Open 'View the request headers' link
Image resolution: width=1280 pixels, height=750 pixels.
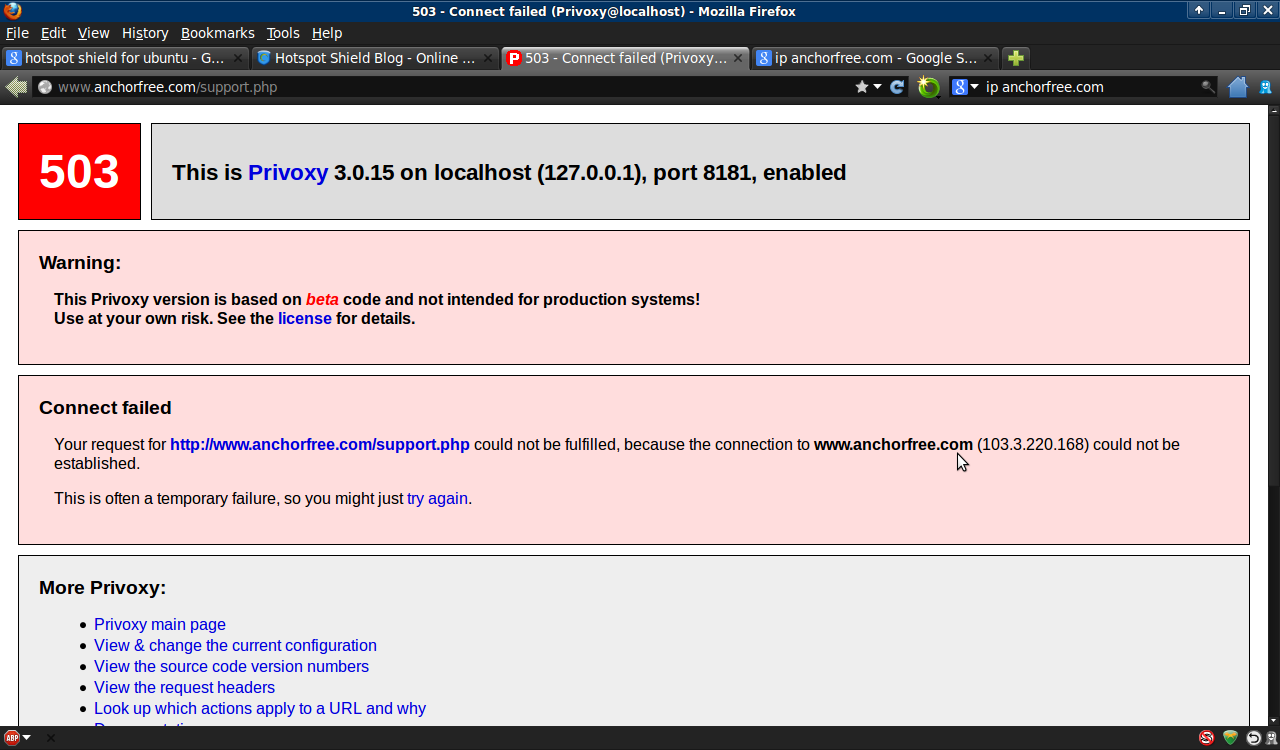(184, 687)
